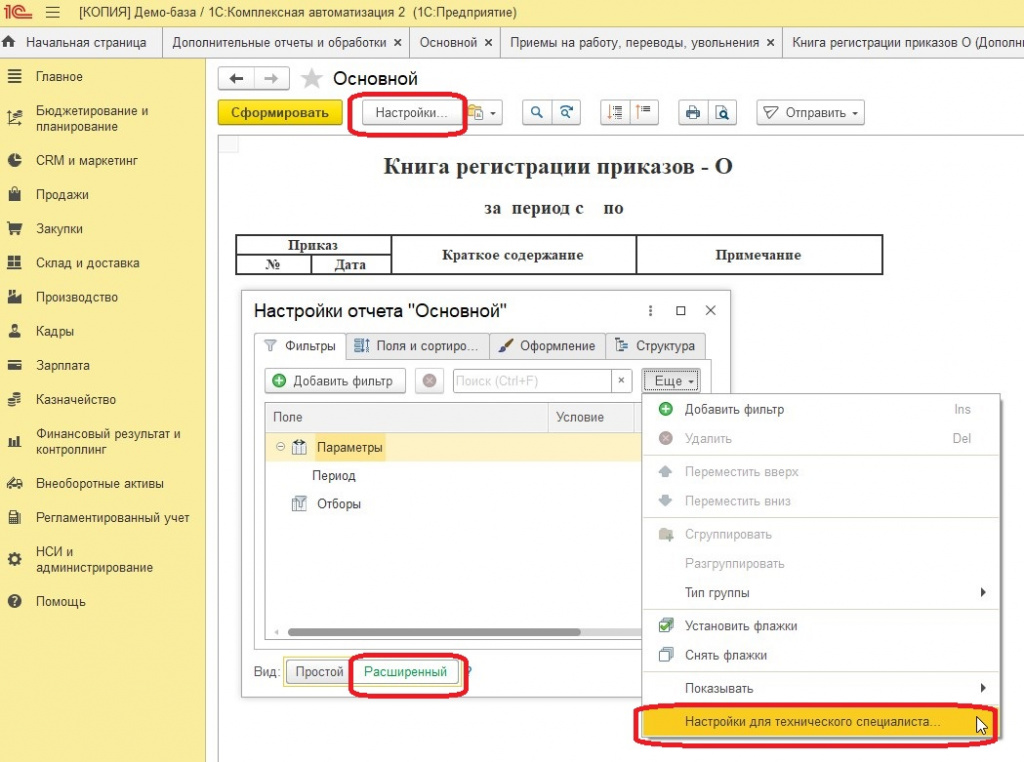Viewport: 1024px width, 762px height.
Task: Collapse the Параметры tree node
Action: tap(280, 447)
